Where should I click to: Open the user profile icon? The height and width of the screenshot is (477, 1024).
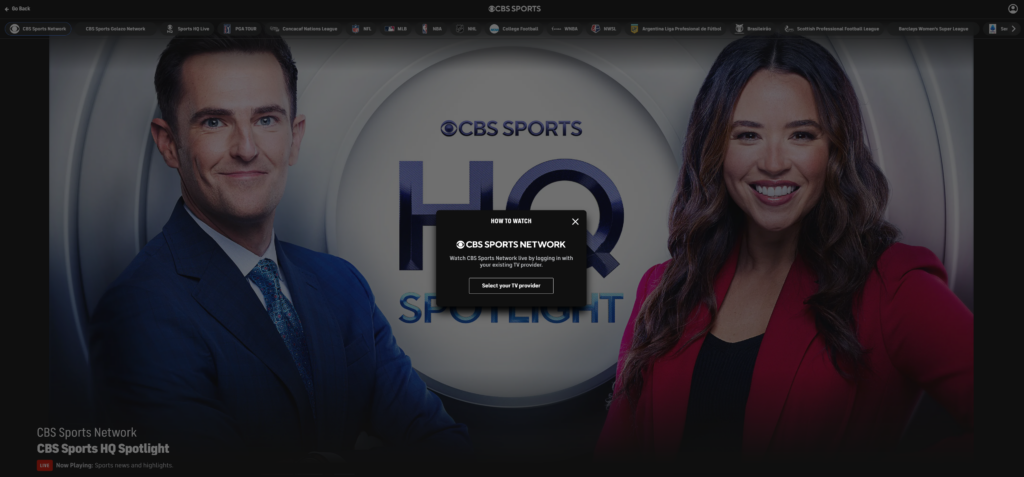click(1013, 8)
